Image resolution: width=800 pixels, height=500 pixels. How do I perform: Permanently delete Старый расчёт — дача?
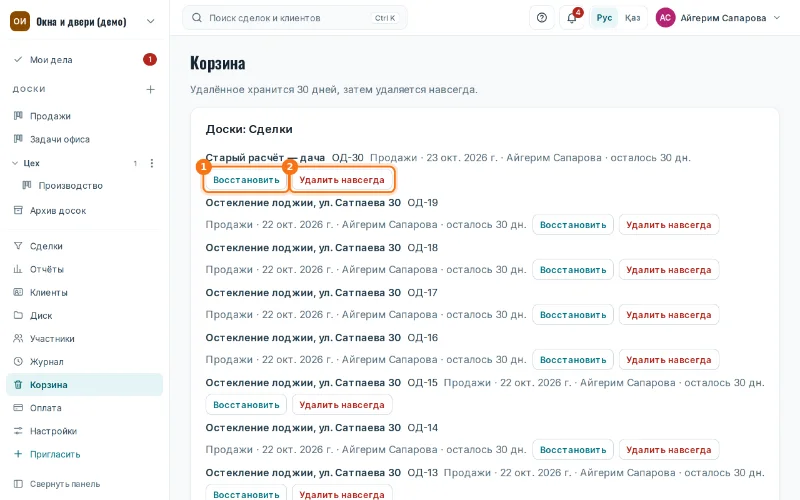(342, 180)
